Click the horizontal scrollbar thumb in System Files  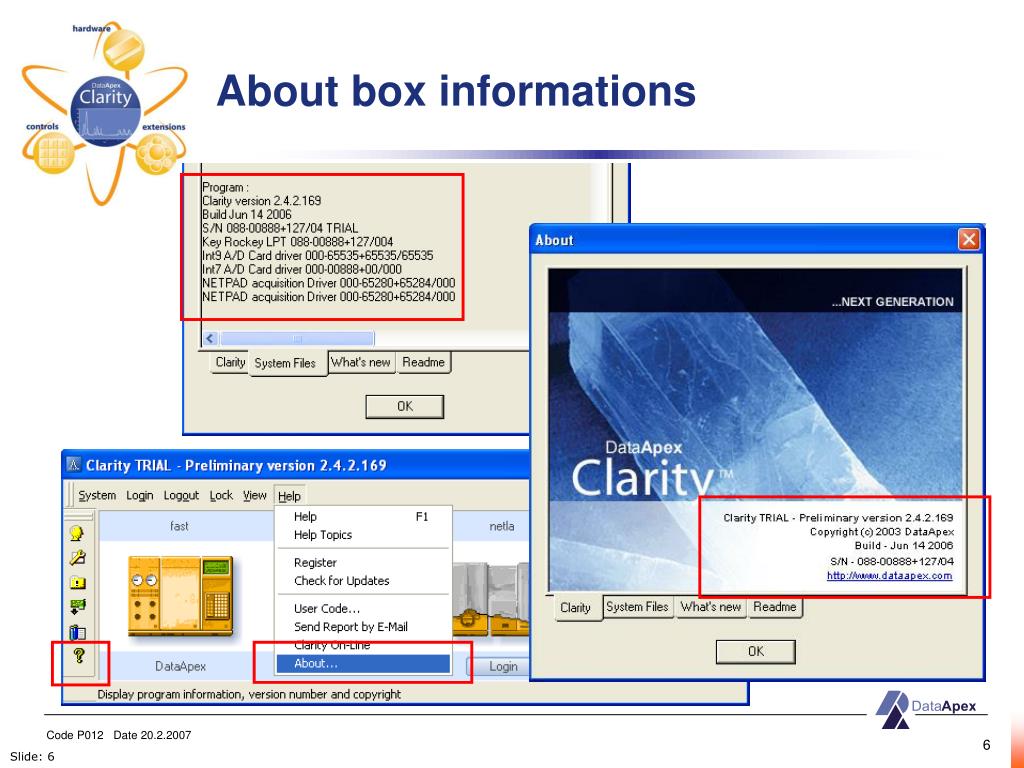point(297,338)
